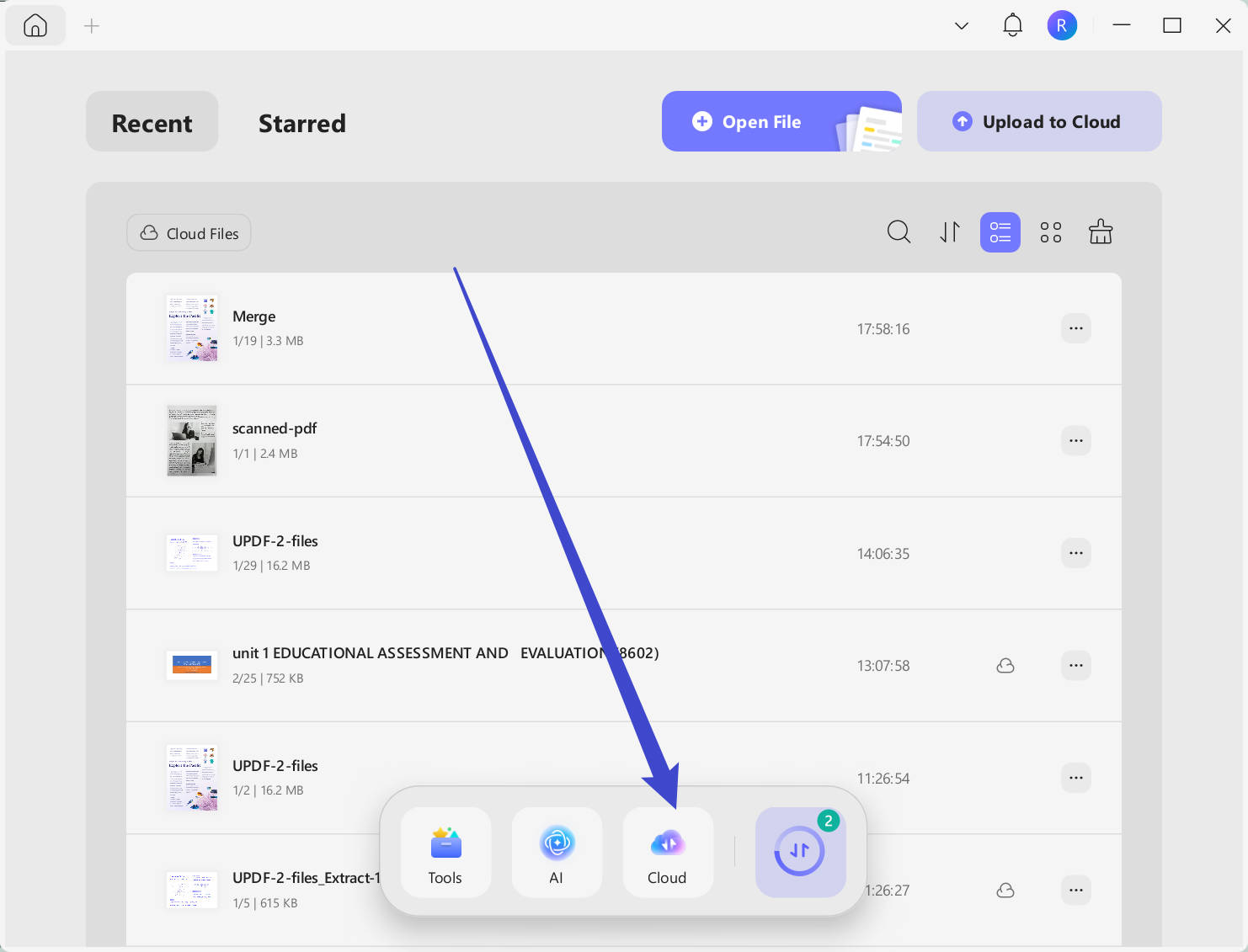Viewport: 1248px width, 952px height.
Task: Switch to the Recent tab
Action: (152, 122)
